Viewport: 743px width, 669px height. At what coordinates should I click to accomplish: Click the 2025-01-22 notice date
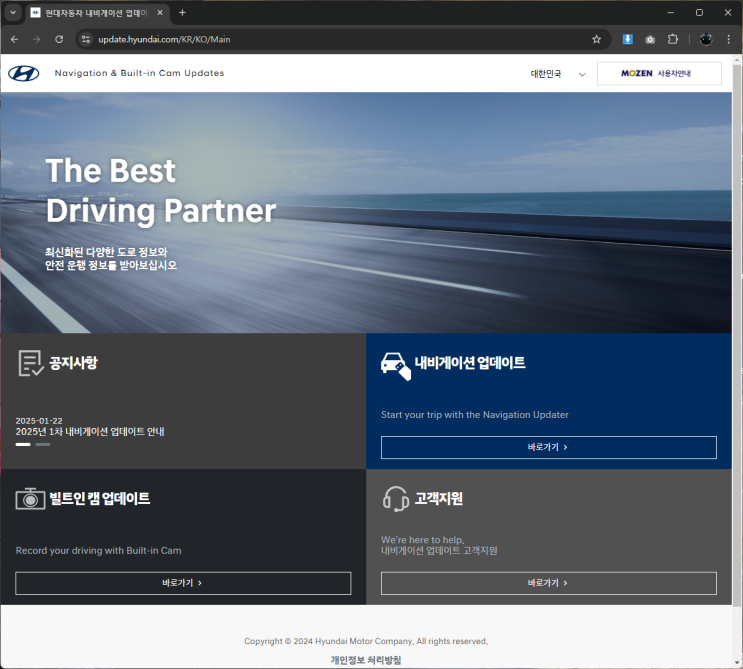tap(39, 421)
